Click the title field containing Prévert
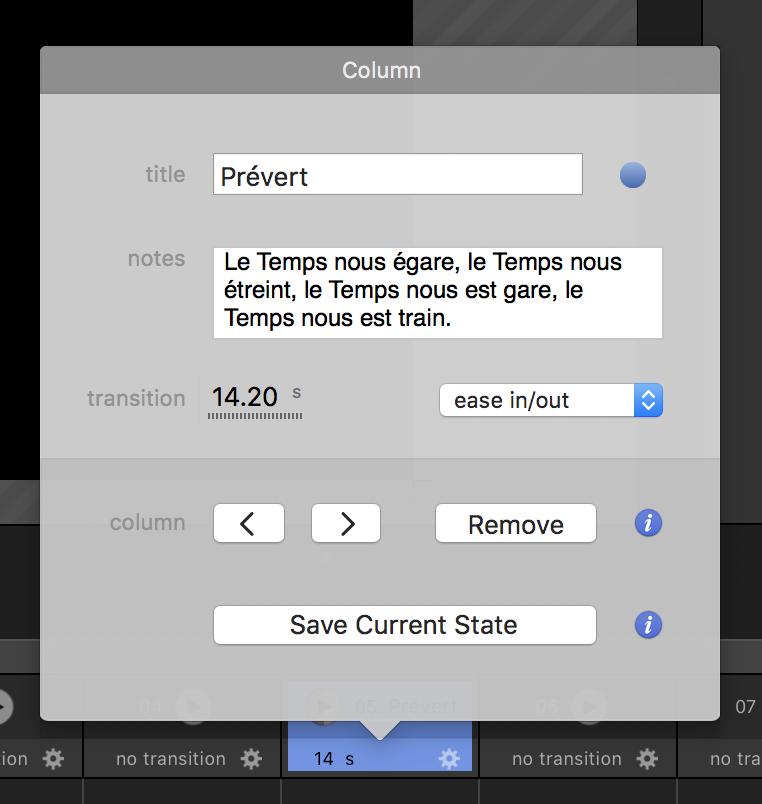 tap(397, 175)
